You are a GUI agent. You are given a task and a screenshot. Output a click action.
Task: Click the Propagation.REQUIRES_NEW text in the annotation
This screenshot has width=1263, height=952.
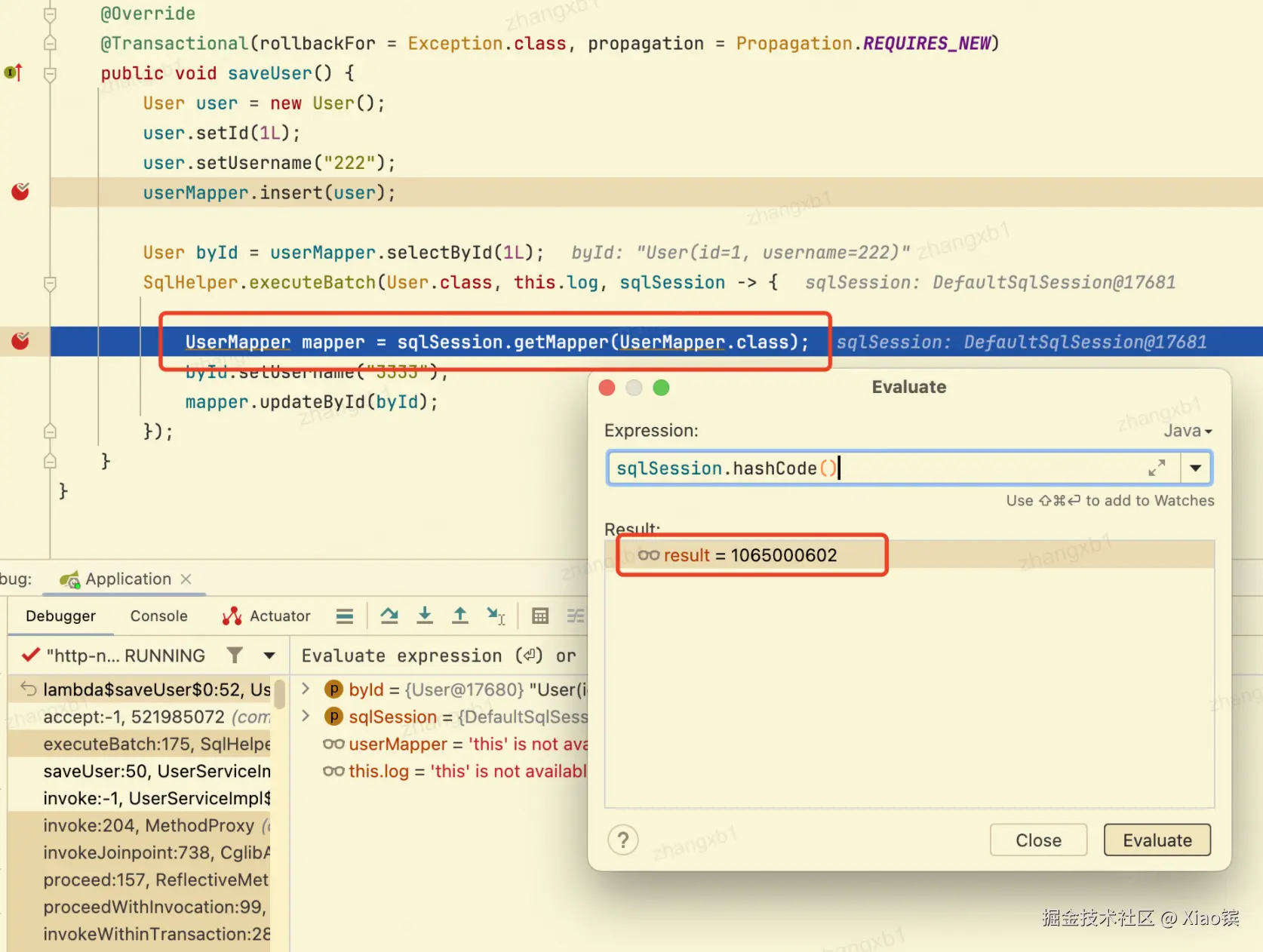pyautogui.click(x=863, y=44)
